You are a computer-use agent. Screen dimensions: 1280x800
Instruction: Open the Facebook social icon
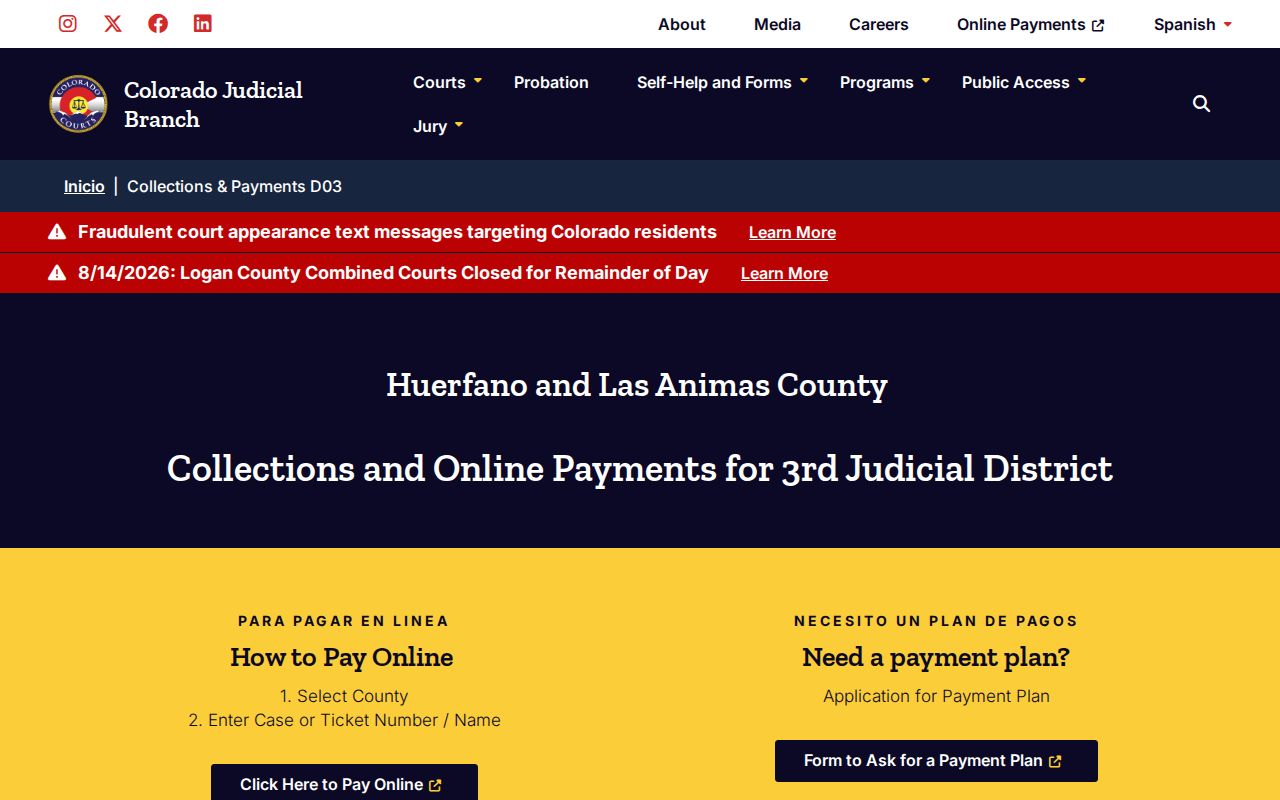pyautogui.click(x=158, y=23)
